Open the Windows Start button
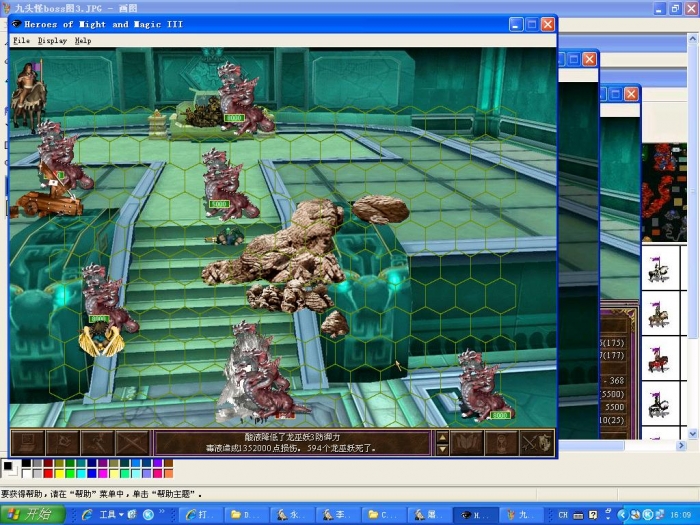The height and width of the screenshot is (525, 700). [x=32, y=514]
